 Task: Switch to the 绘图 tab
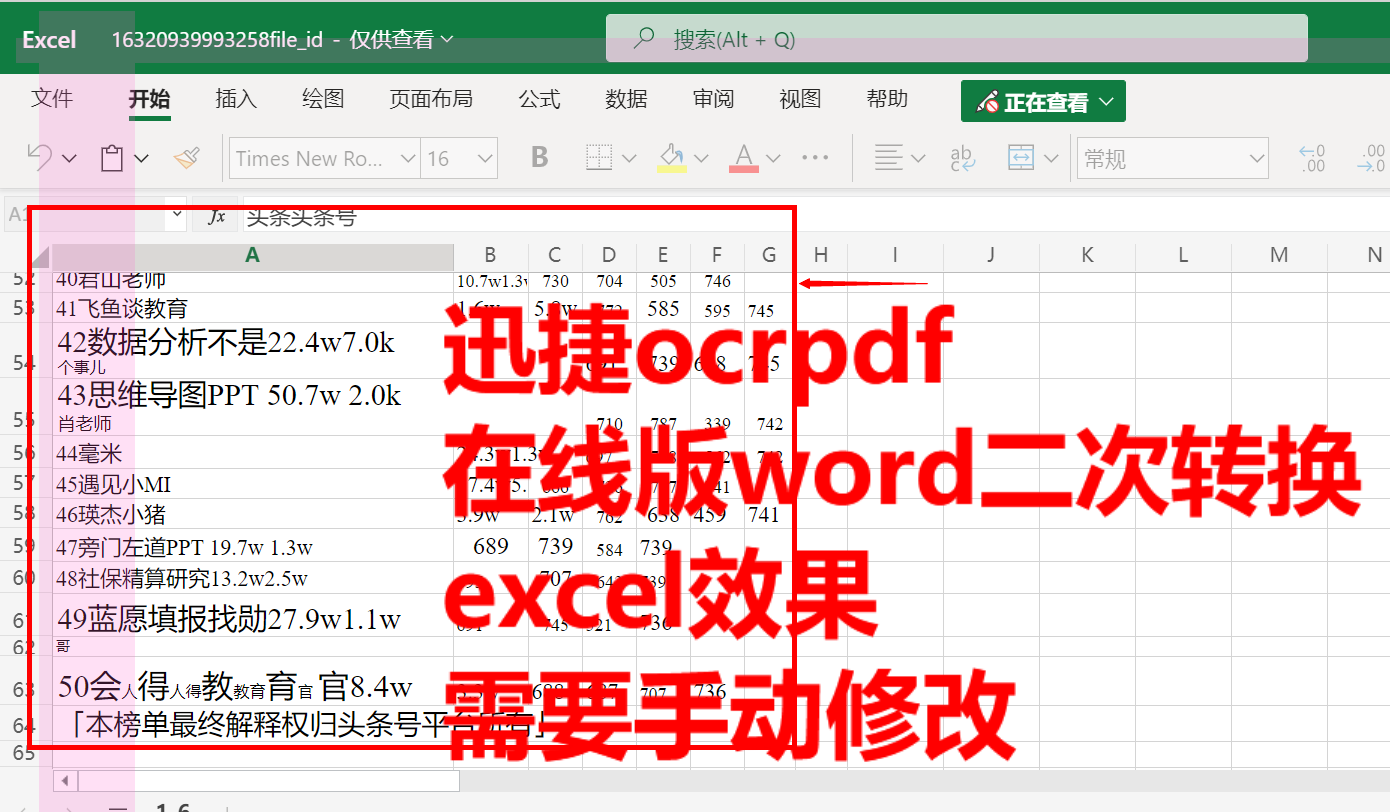click(x=323, y=98)
